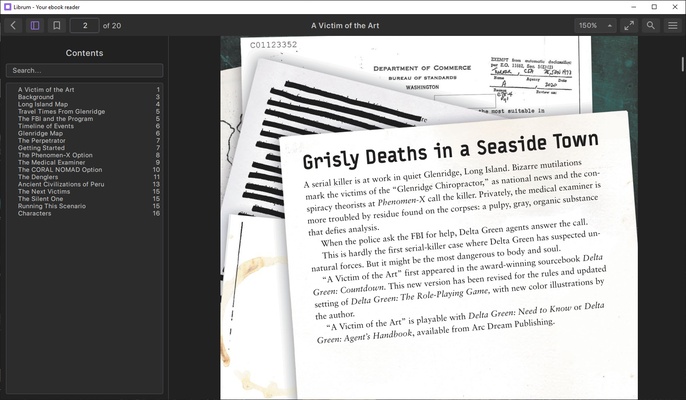Open the bookmarks icon in toolbar

click(57, 25)
